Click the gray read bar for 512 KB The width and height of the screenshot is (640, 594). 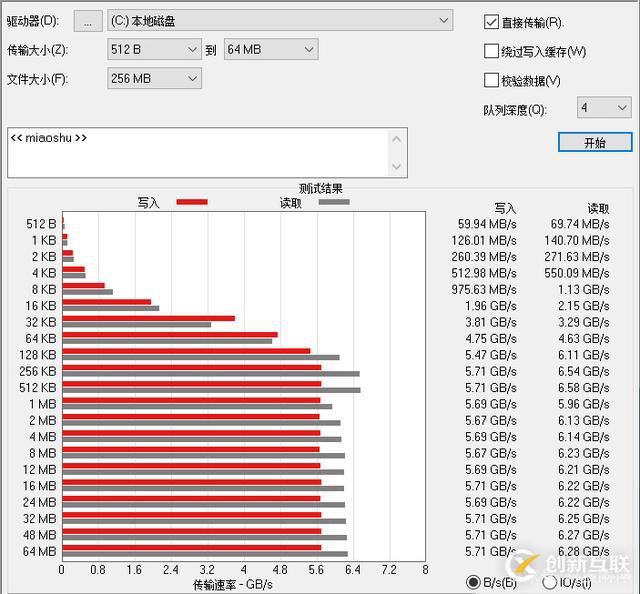(x=210, y=390)
